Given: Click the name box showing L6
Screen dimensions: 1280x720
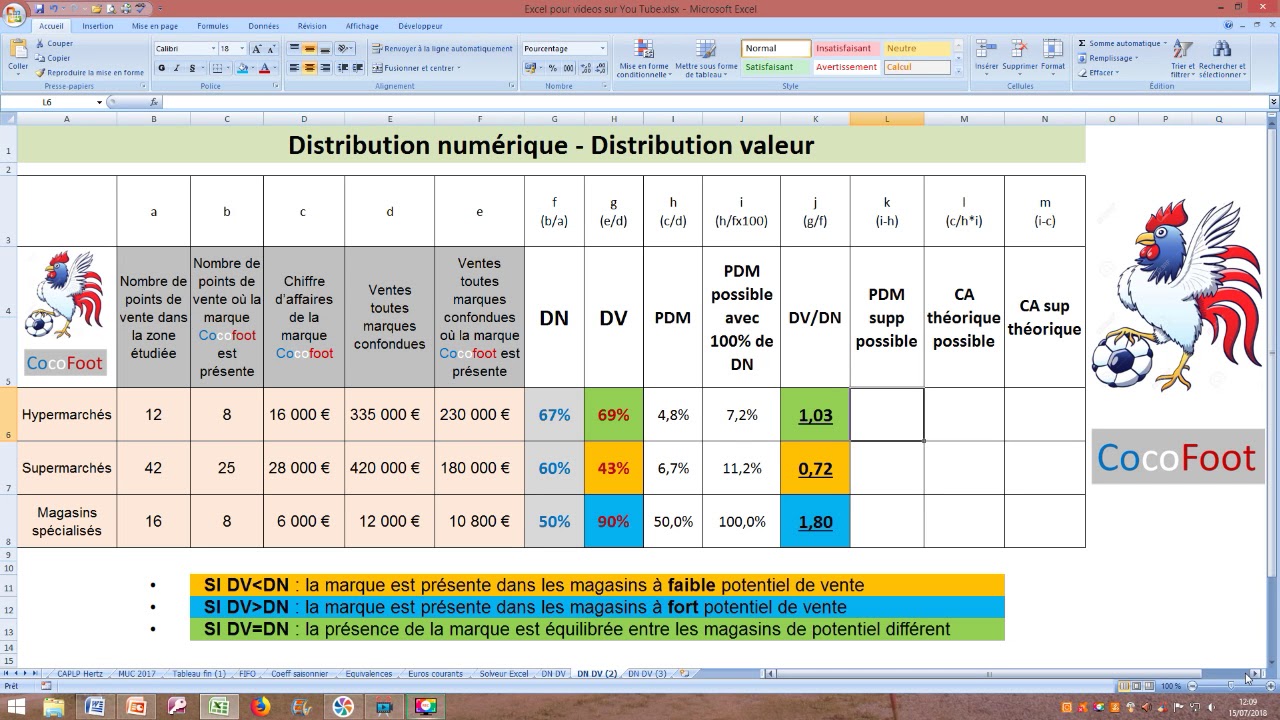Looking at the screenshot, I should 52,102.
